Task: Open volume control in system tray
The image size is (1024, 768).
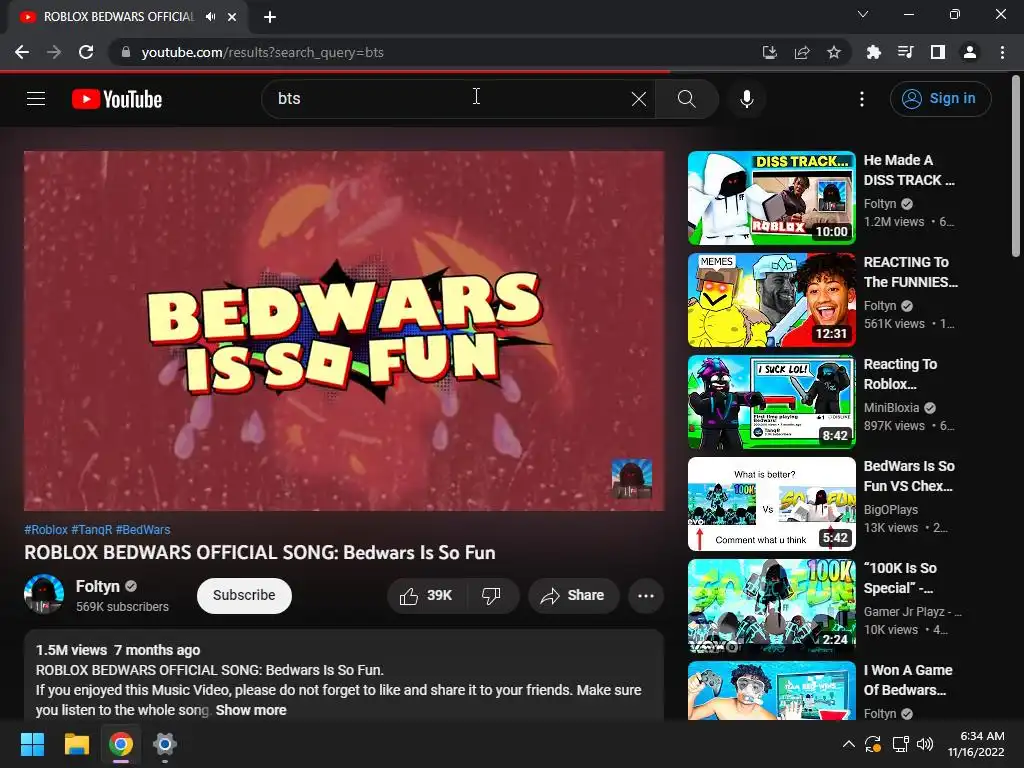Action: (x=925, y=744)
